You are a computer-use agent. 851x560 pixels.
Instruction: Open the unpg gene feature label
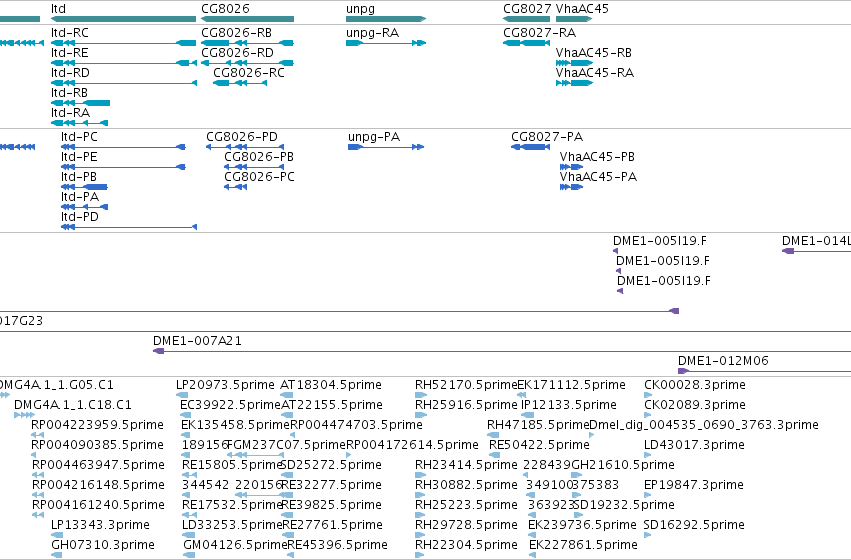point(360,9)
